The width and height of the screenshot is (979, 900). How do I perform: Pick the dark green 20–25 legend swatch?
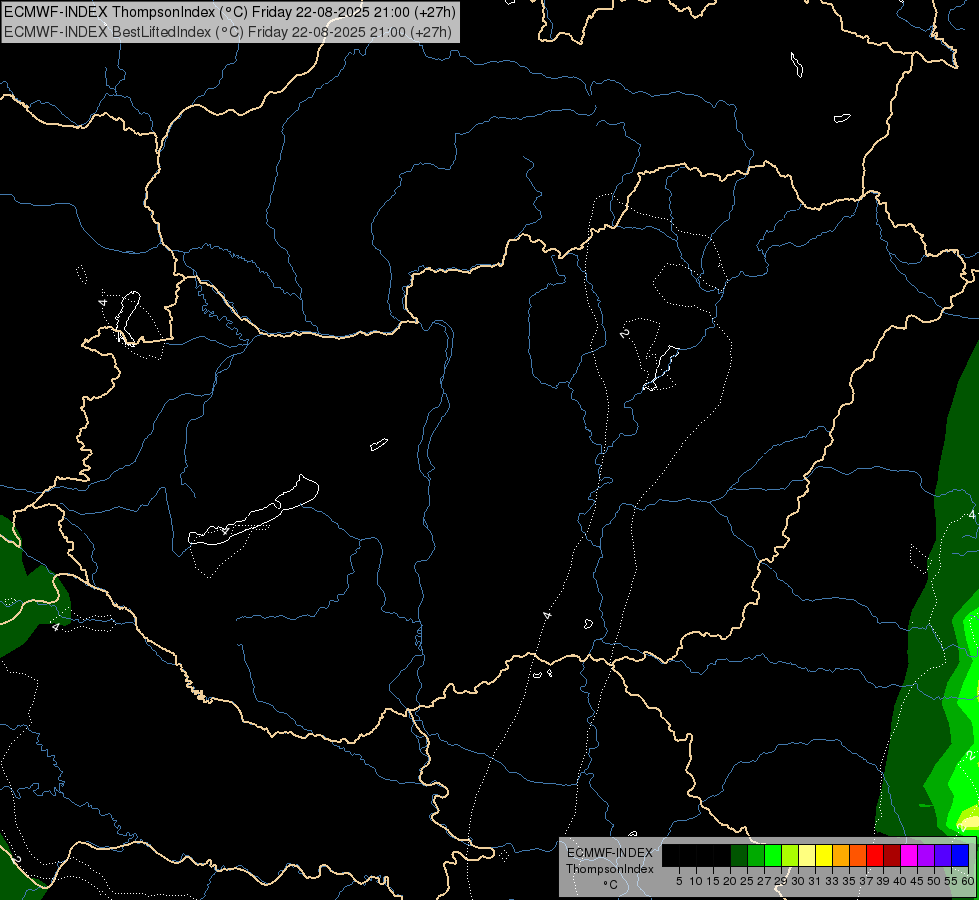tap(739, 855)
